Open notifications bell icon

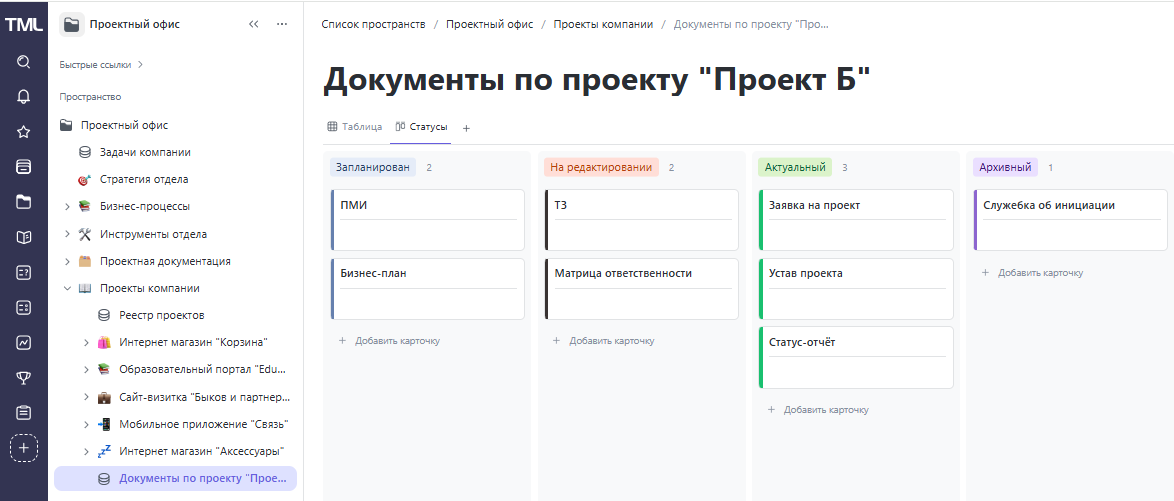[23, 97]
